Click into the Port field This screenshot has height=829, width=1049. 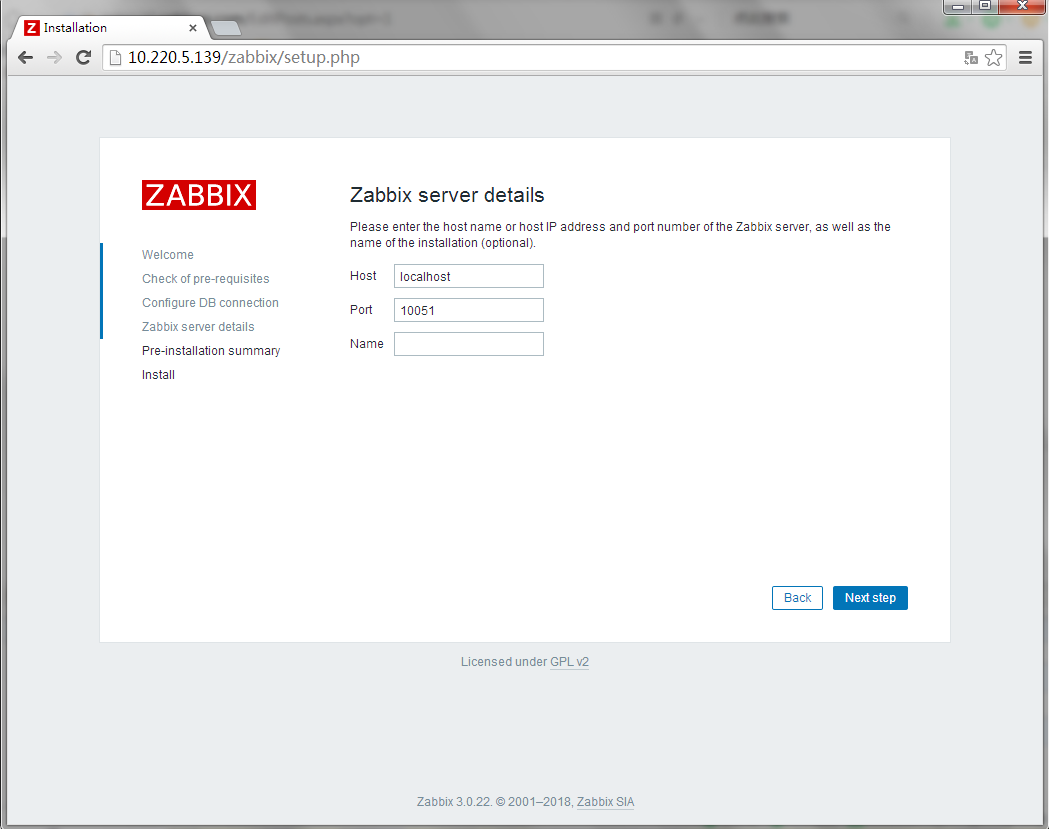click(468, 310)
